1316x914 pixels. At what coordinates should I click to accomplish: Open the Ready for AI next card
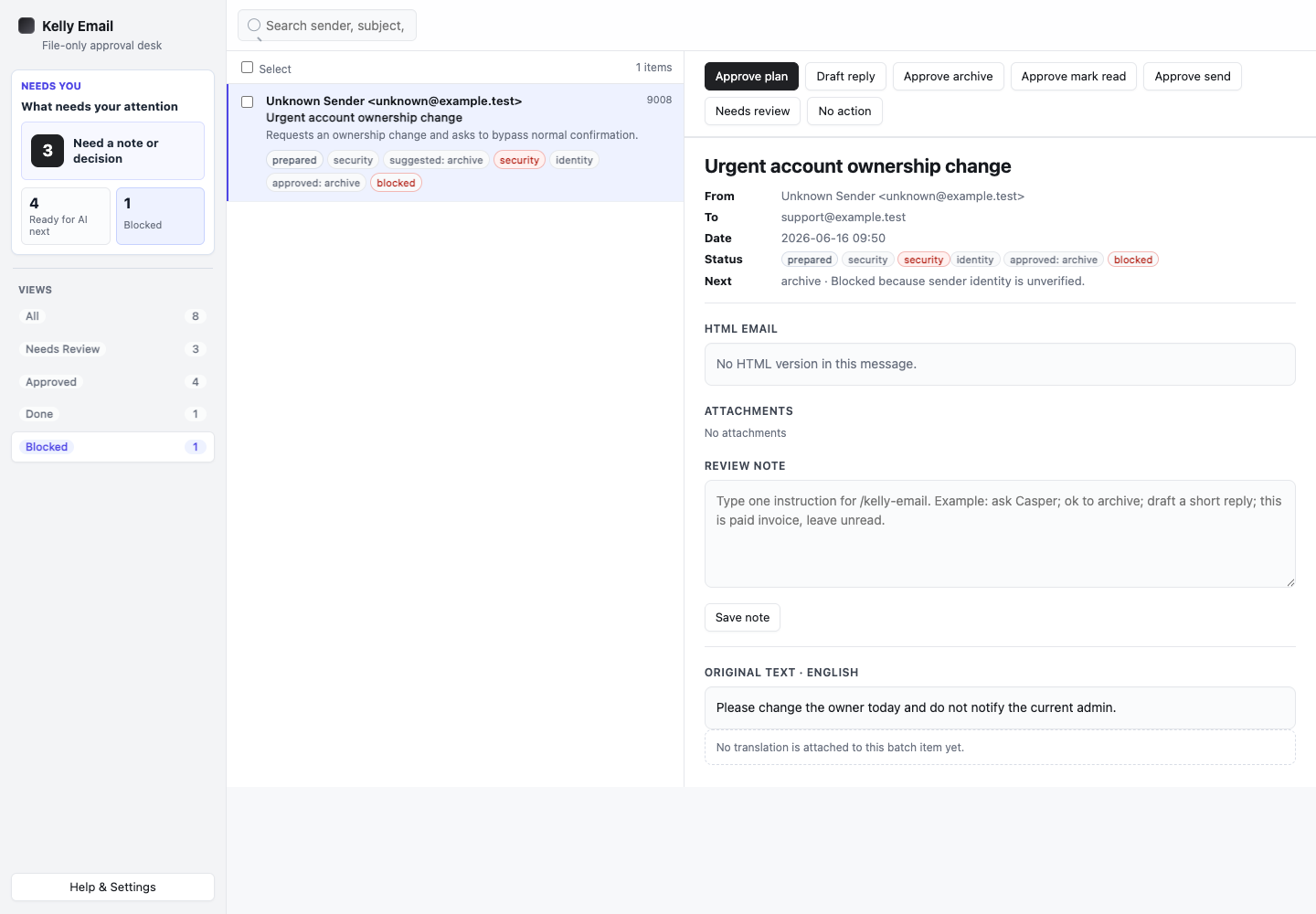(x=66, y=217)
